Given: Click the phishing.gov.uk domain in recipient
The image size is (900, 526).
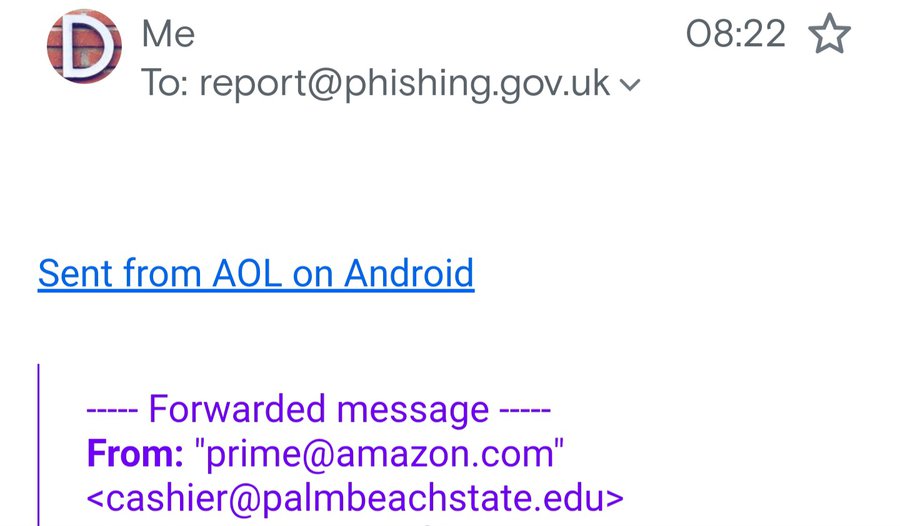Looking at the screenshot, I should click(477, 84).
